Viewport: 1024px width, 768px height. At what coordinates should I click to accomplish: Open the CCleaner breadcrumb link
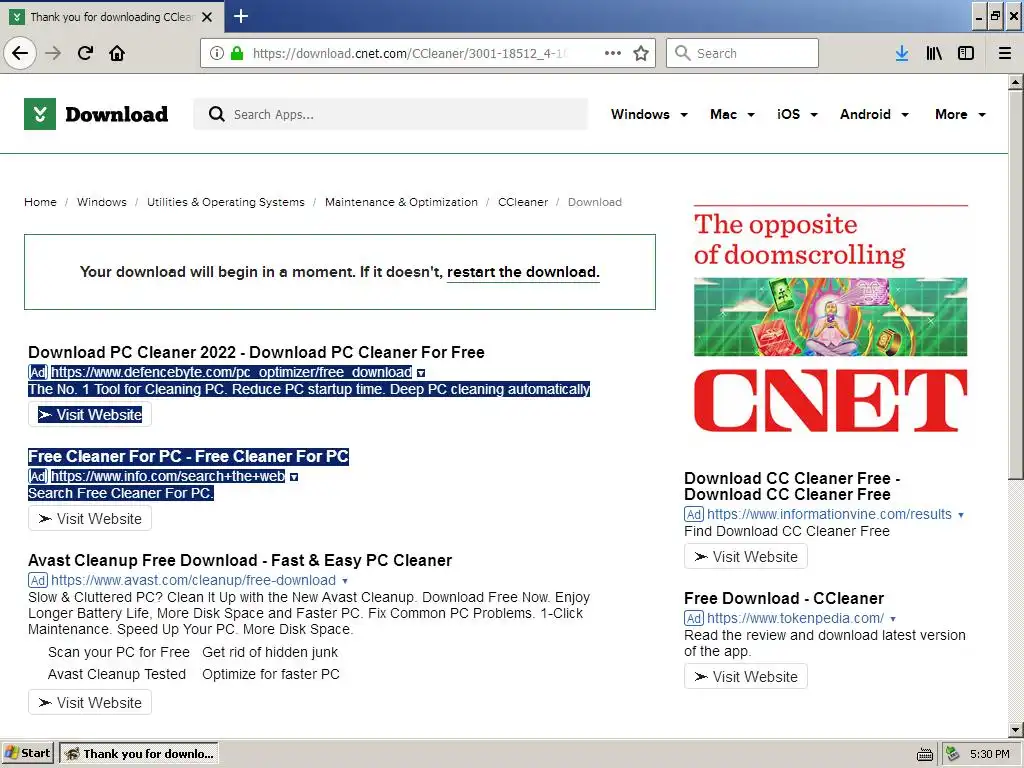[x=523, y=202]
